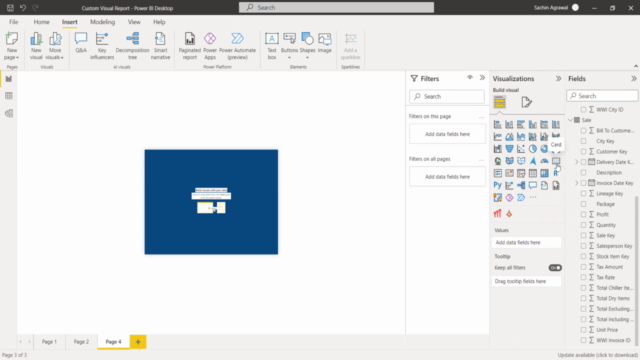Viewport: 640px width, 360px height.
Task: Pick the Waterfall chart visual
Action: pyautogui.click(x=498, y=149)
